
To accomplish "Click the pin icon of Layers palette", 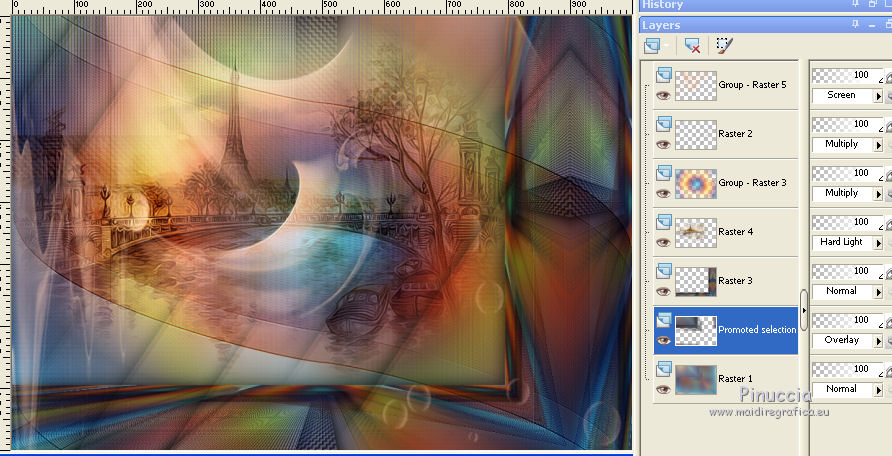I will pyautogui.click(x=855, y=24).
